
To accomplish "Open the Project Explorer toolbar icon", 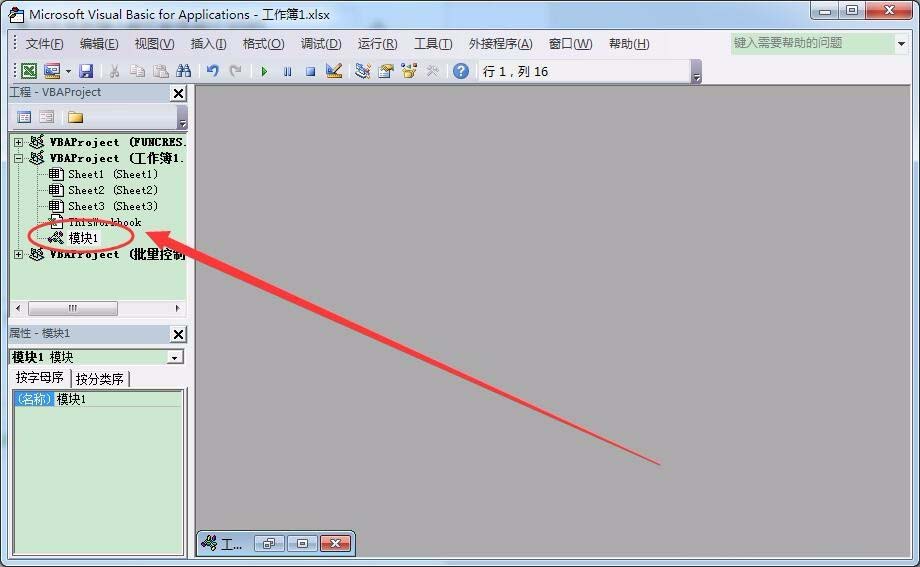I will [x=362, y=71].
